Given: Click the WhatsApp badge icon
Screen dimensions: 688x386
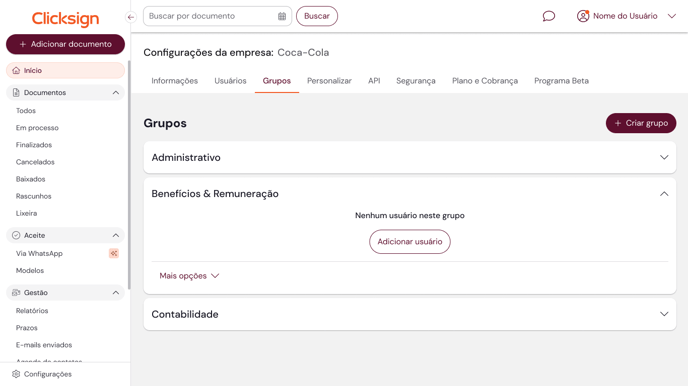Looking at the screenshot, I should coord(114,253).
